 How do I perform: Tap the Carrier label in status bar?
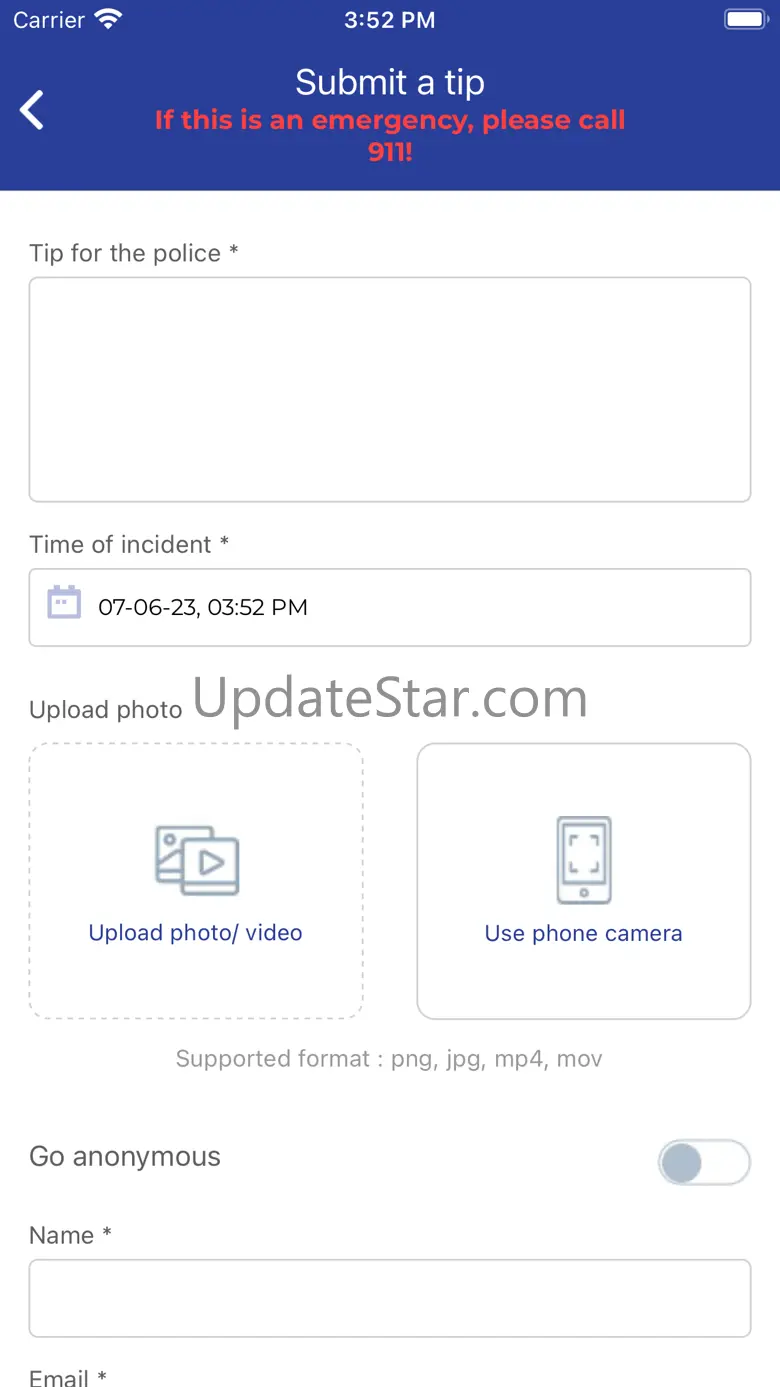click(x=49, y=20)
